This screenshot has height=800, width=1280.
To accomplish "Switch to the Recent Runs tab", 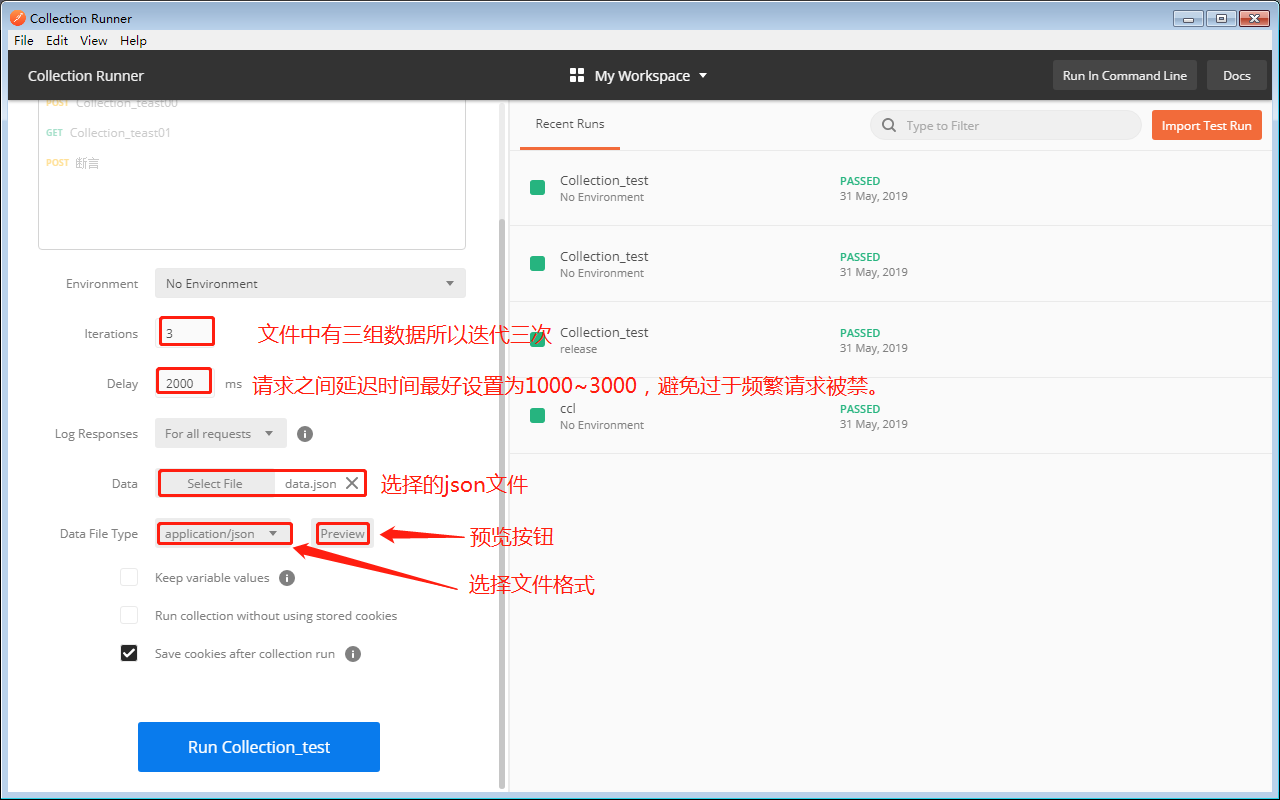I will 570,124.
